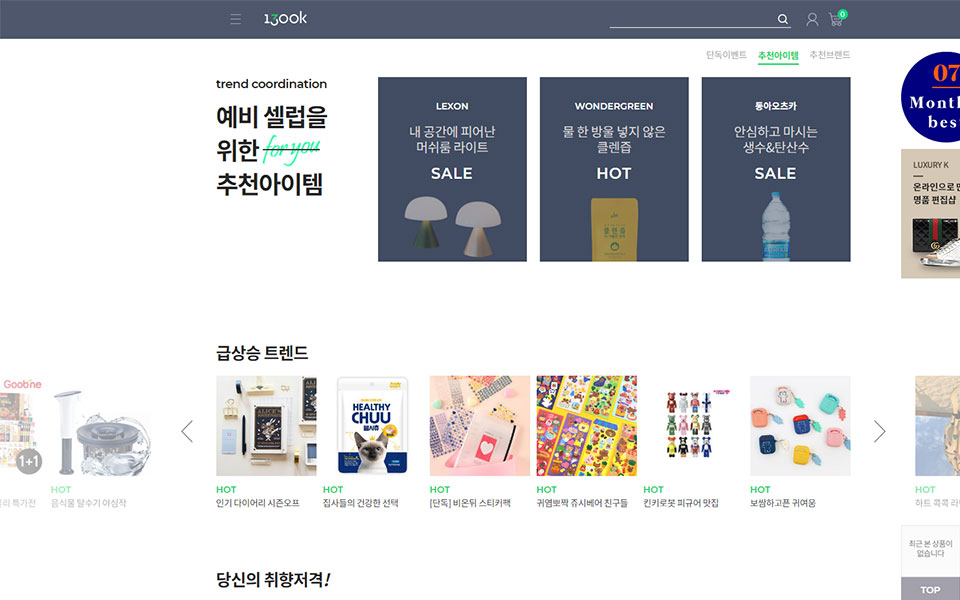
Task: Show previous trend items with left arrow
Action: pyautogui.click(x=187, y=431)
